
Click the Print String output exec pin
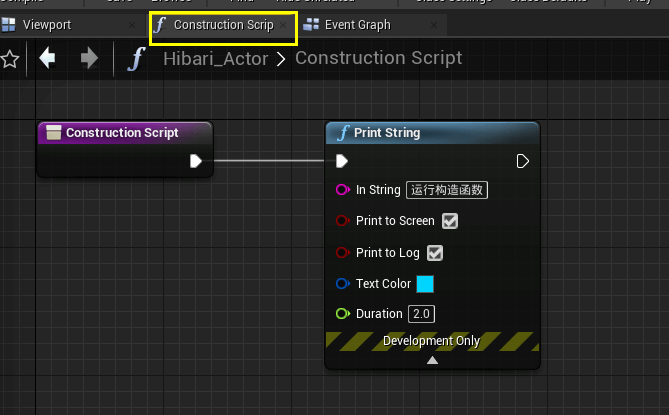[523, 161]
